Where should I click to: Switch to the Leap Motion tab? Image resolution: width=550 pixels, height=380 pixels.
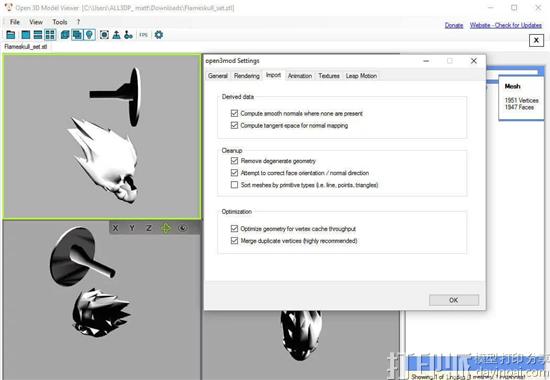pyautogui.click(x=361, y=76)
